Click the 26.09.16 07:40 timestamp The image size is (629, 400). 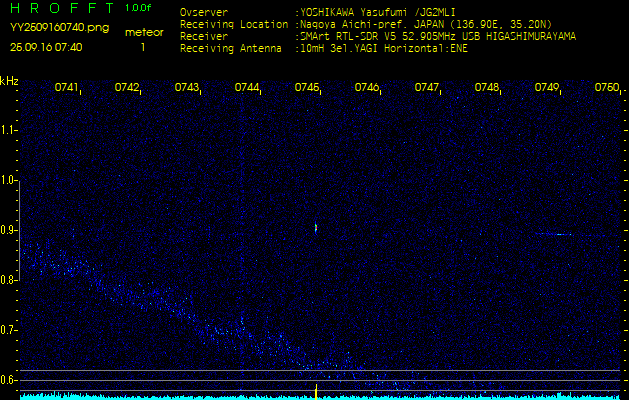pos(46,47)
